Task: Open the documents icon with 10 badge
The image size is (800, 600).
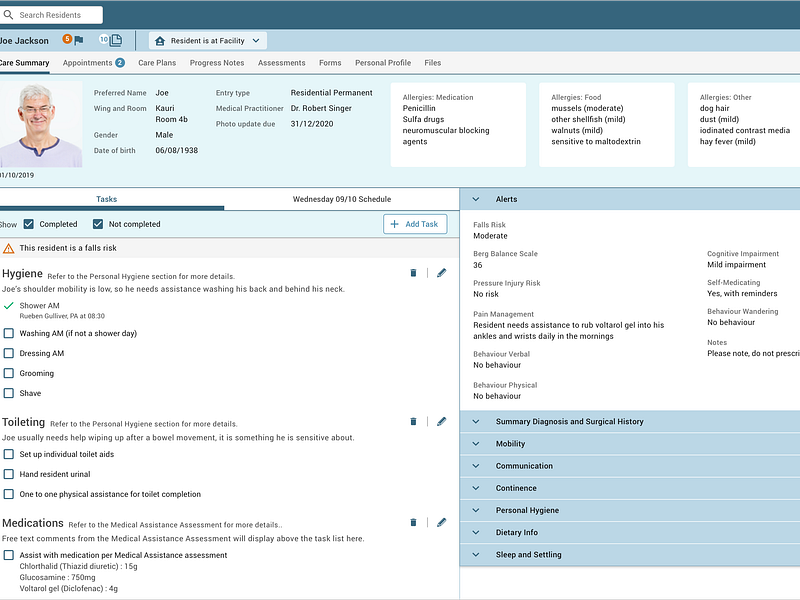Action: click(111, 40)
